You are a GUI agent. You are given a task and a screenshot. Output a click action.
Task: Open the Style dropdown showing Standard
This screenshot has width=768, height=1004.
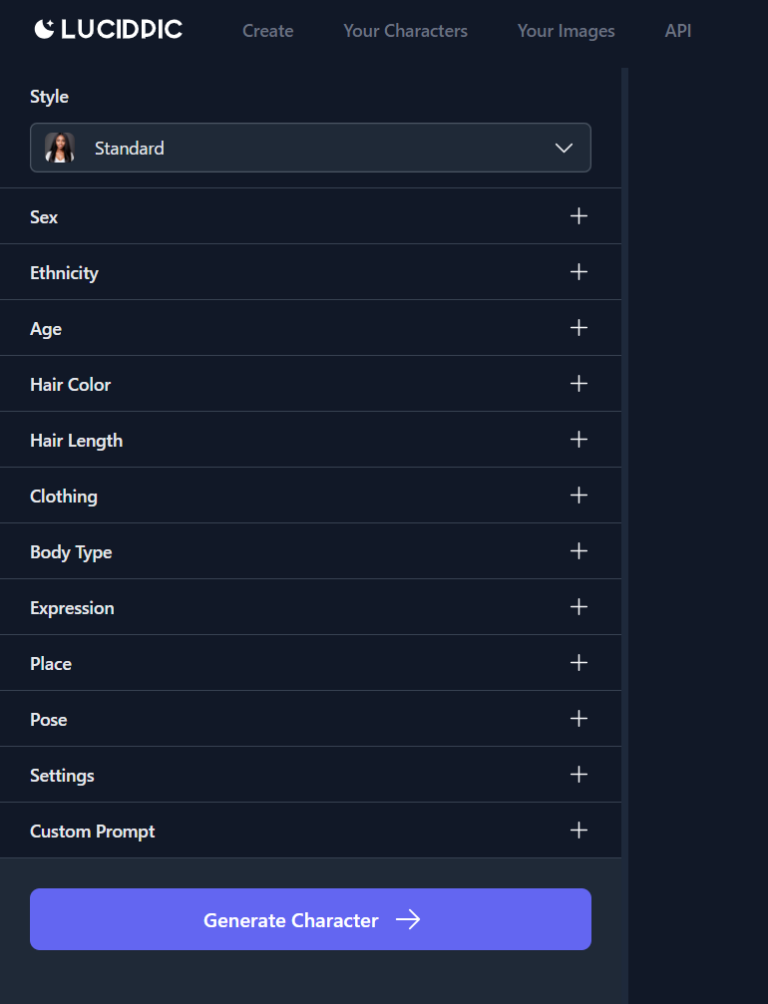310,148
